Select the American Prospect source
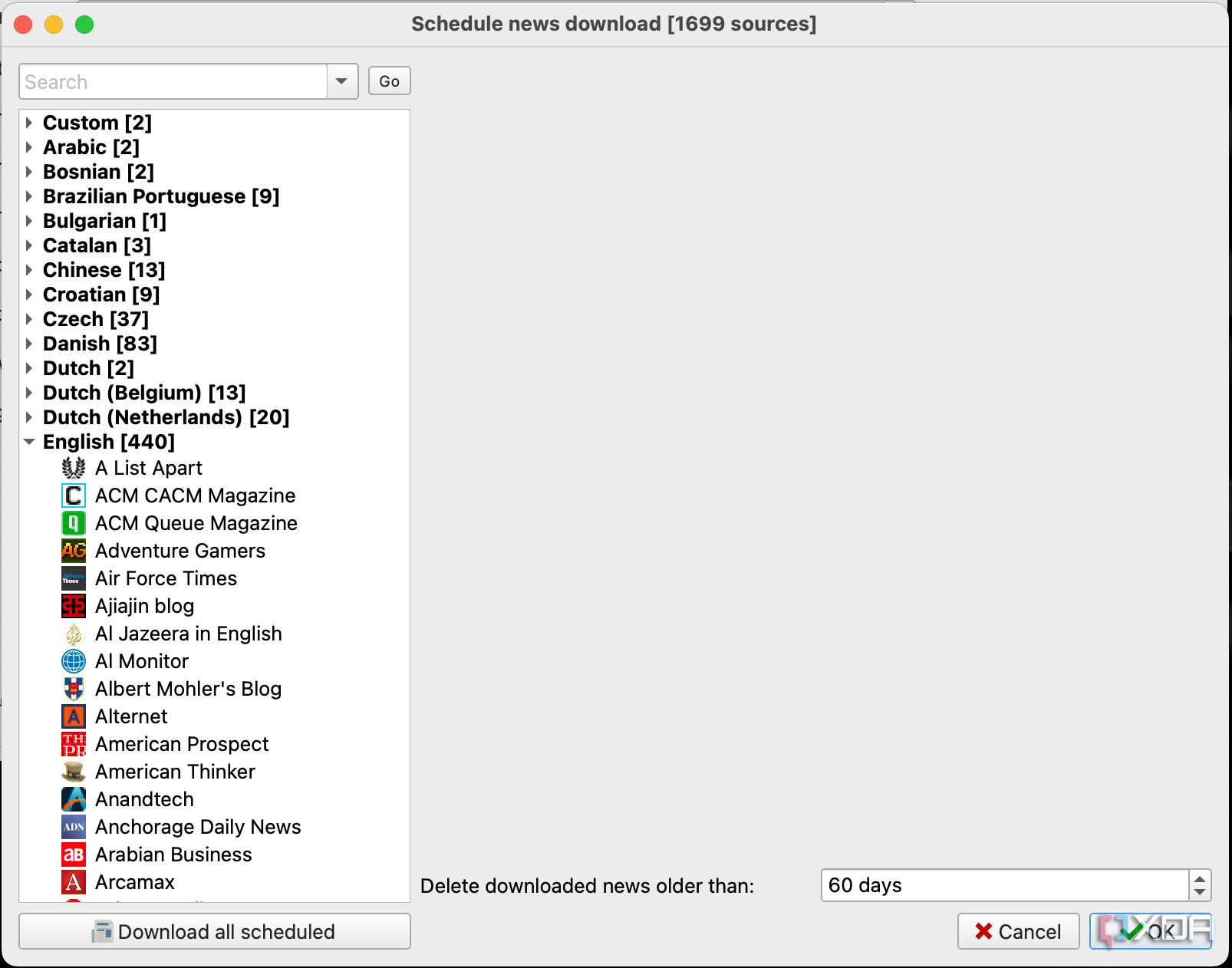 183,744
